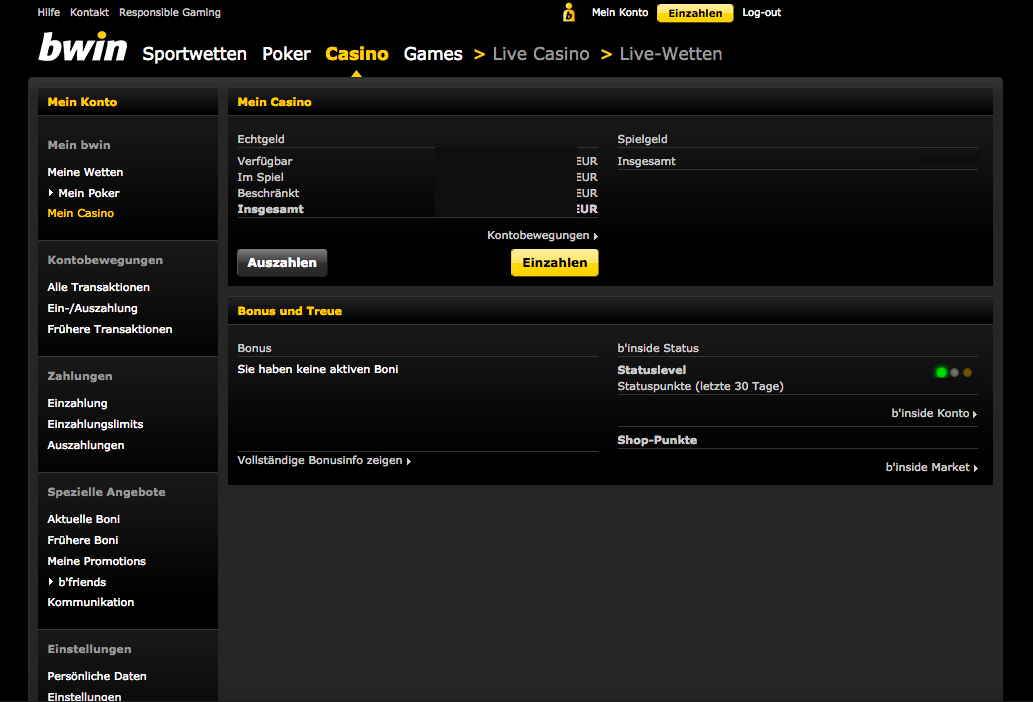Expand the b'friends submenu arrow

tap(51, 581)
